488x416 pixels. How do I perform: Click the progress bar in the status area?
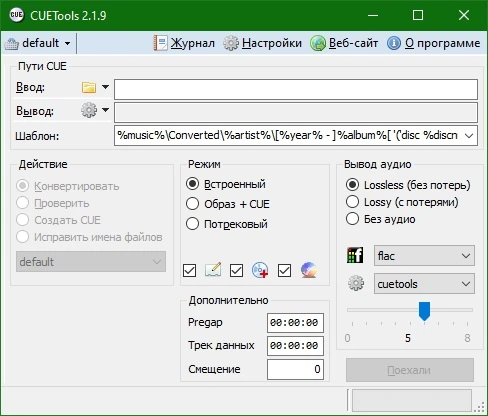pos(412,400)
